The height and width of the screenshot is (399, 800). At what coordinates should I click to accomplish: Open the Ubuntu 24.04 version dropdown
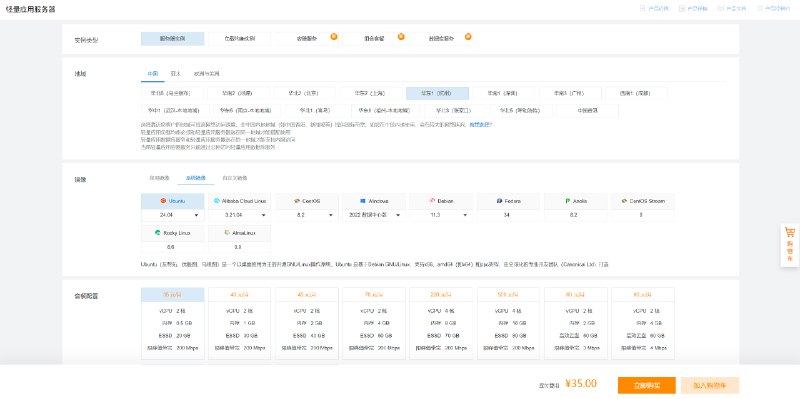pyautogui.click(x=172, y=215)
